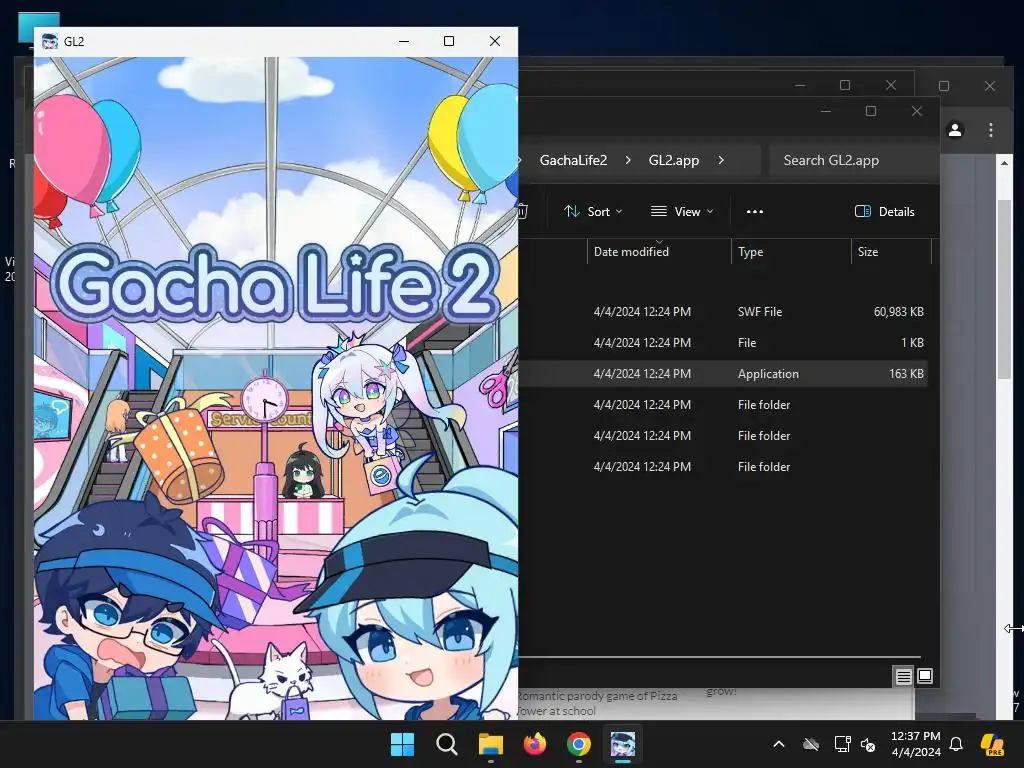1024x768 pixels.
Task: Select the third File folder row
Action: click(x=724, y=467)
